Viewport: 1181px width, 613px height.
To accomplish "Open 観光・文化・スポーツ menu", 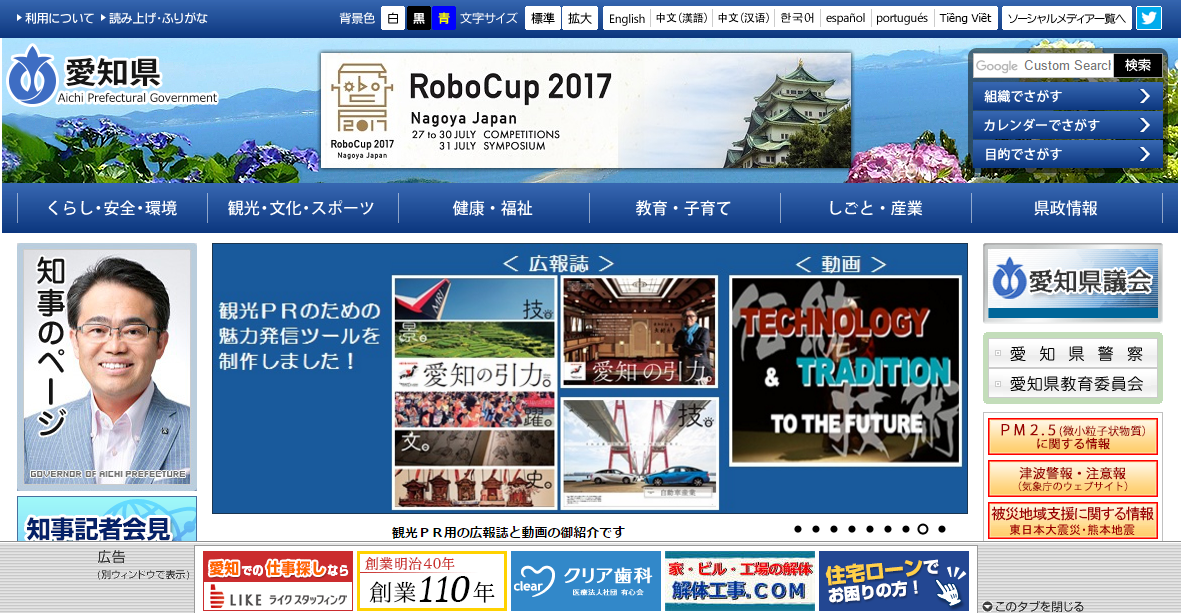I will pyautogui.click(x=302, y=208).
